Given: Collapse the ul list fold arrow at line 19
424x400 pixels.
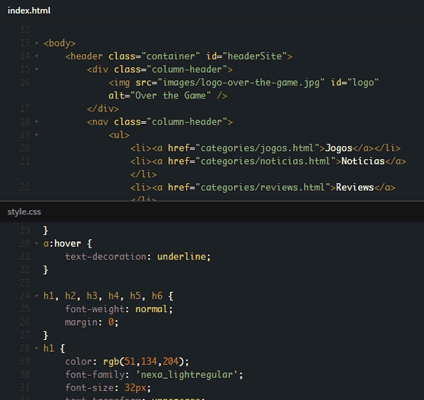Looking at the screenshot, I should [x=37, y=135].
